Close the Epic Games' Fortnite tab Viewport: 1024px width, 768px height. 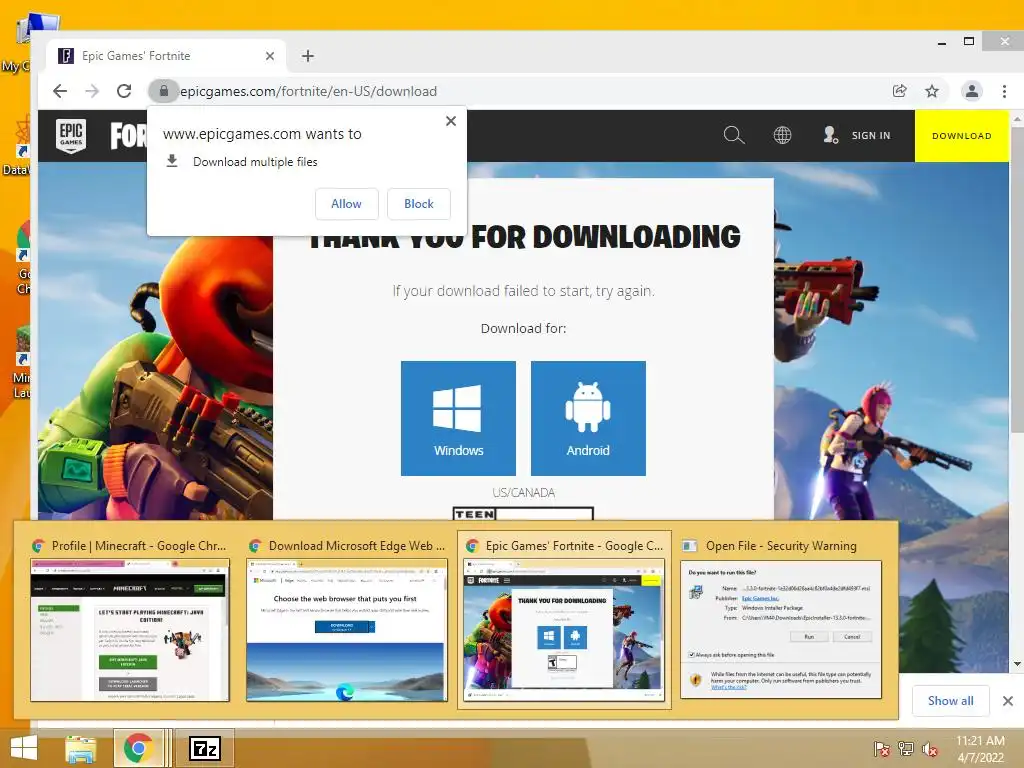(270, 56)
